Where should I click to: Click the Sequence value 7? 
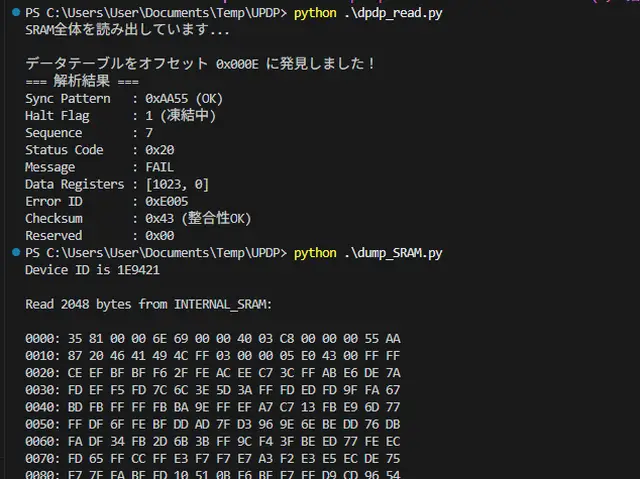(x=149, y=133)
